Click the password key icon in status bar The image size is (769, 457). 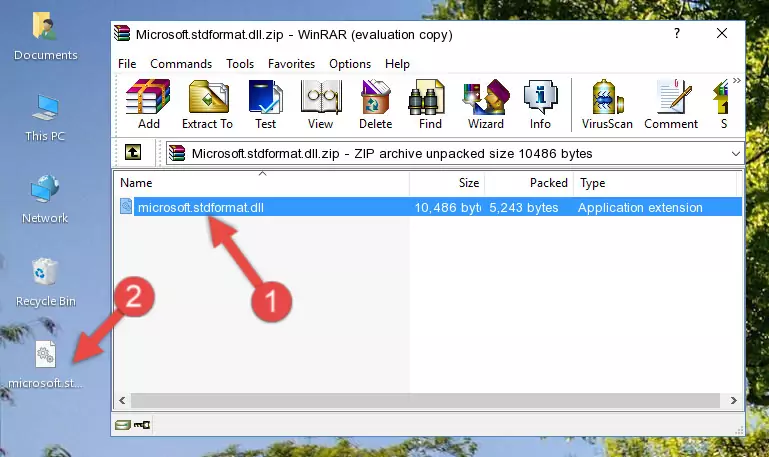point(142,425)
